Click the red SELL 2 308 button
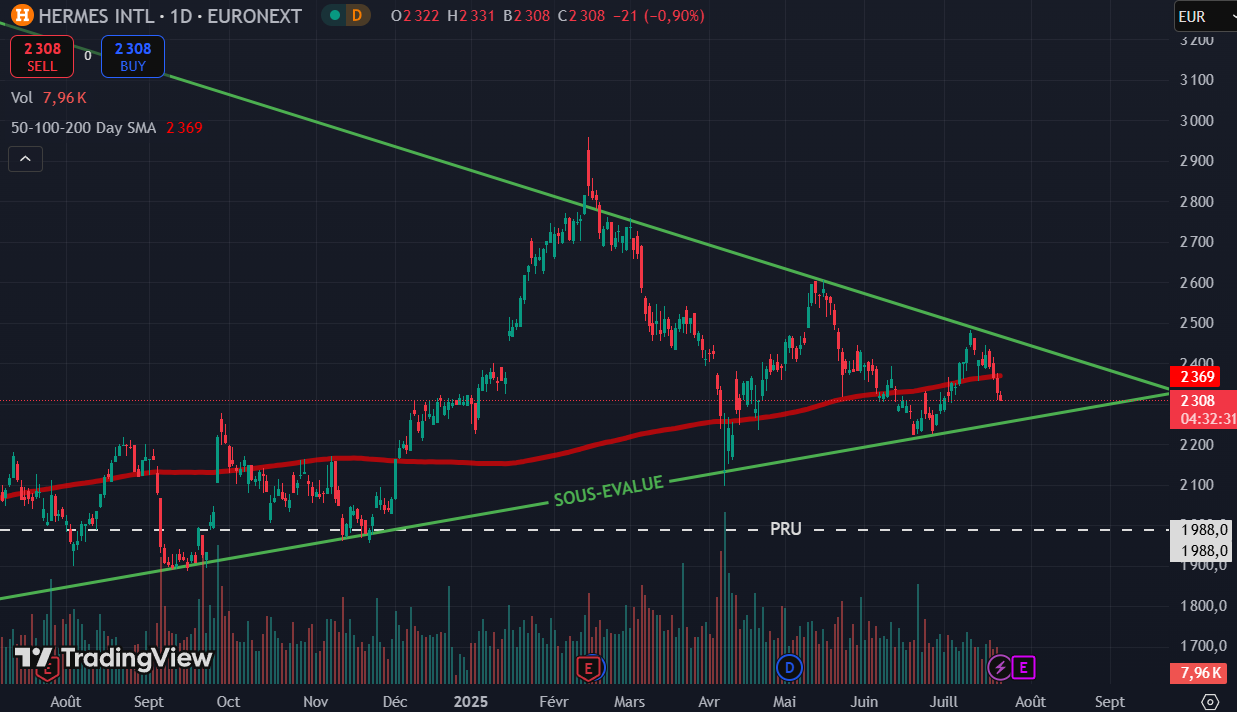Screen dimensions: 1237x712 [42, 57]
